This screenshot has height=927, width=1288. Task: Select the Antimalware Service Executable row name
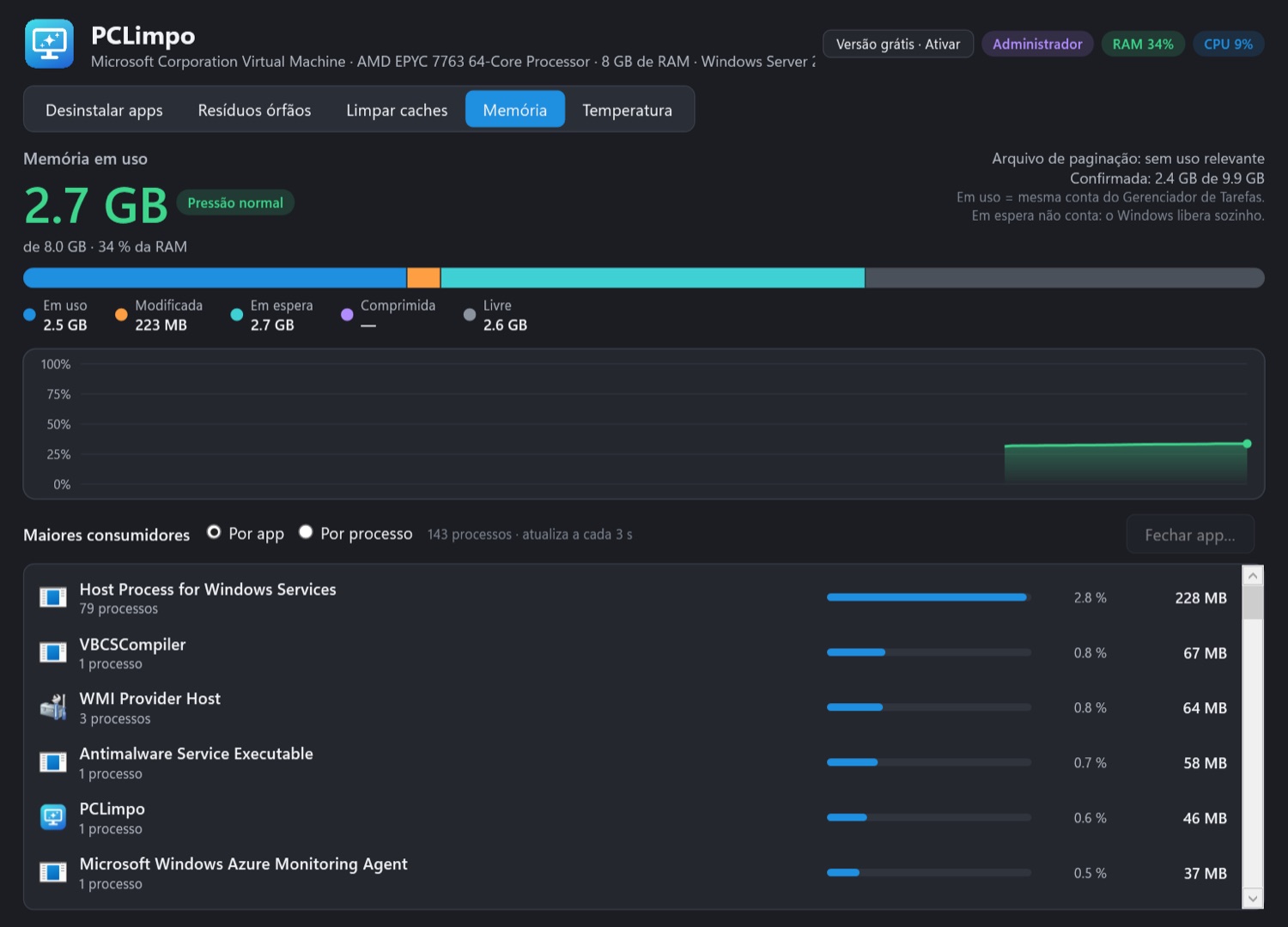(197, 754)
